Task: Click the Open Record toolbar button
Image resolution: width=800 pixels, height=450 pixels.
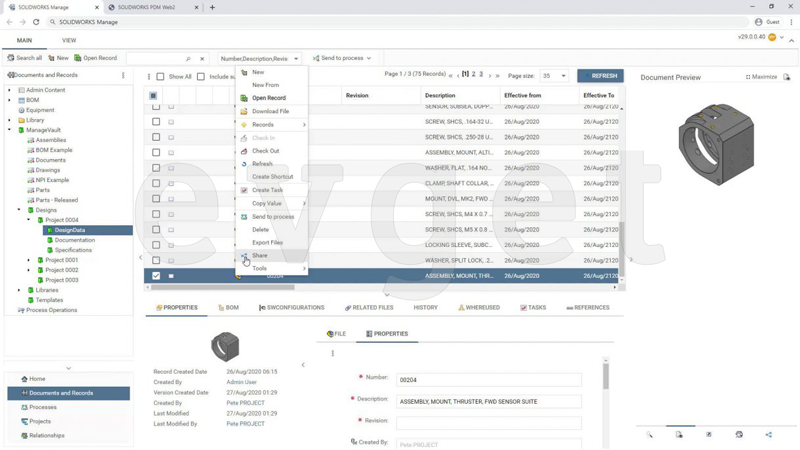Action: click(x=95, y=58)
